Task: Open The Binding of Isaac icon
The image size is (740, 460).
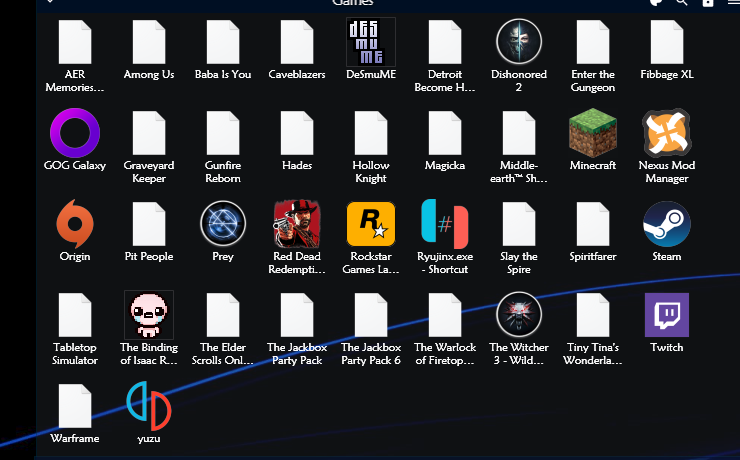Action: pos(149,315)
